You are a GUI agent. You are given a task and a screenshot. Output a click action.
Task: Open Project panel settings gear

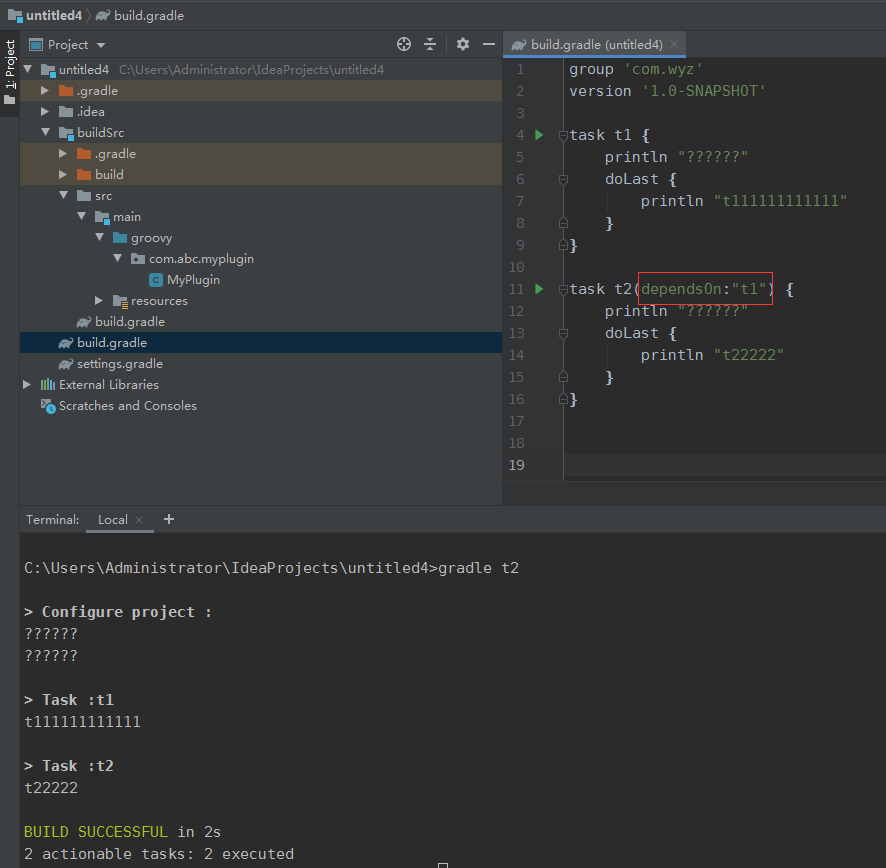[462, 44]
